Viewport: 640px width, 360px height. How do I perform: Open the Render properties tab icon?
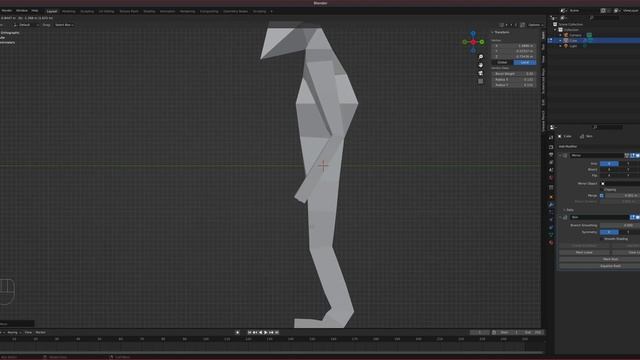pos(551,147)
